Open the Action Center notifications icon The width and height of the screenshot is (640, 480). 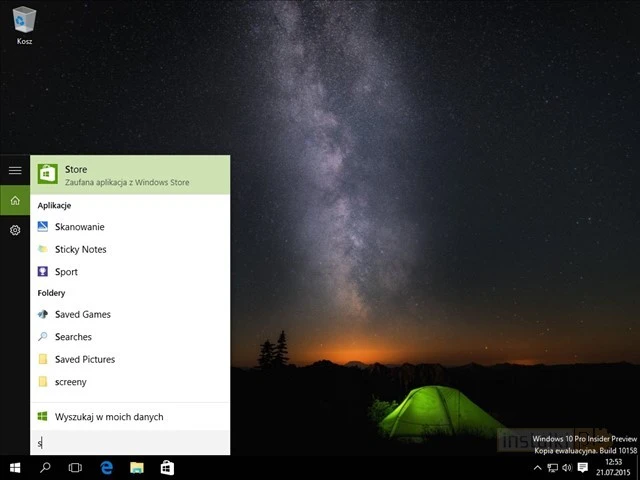[x=583, y=468]
